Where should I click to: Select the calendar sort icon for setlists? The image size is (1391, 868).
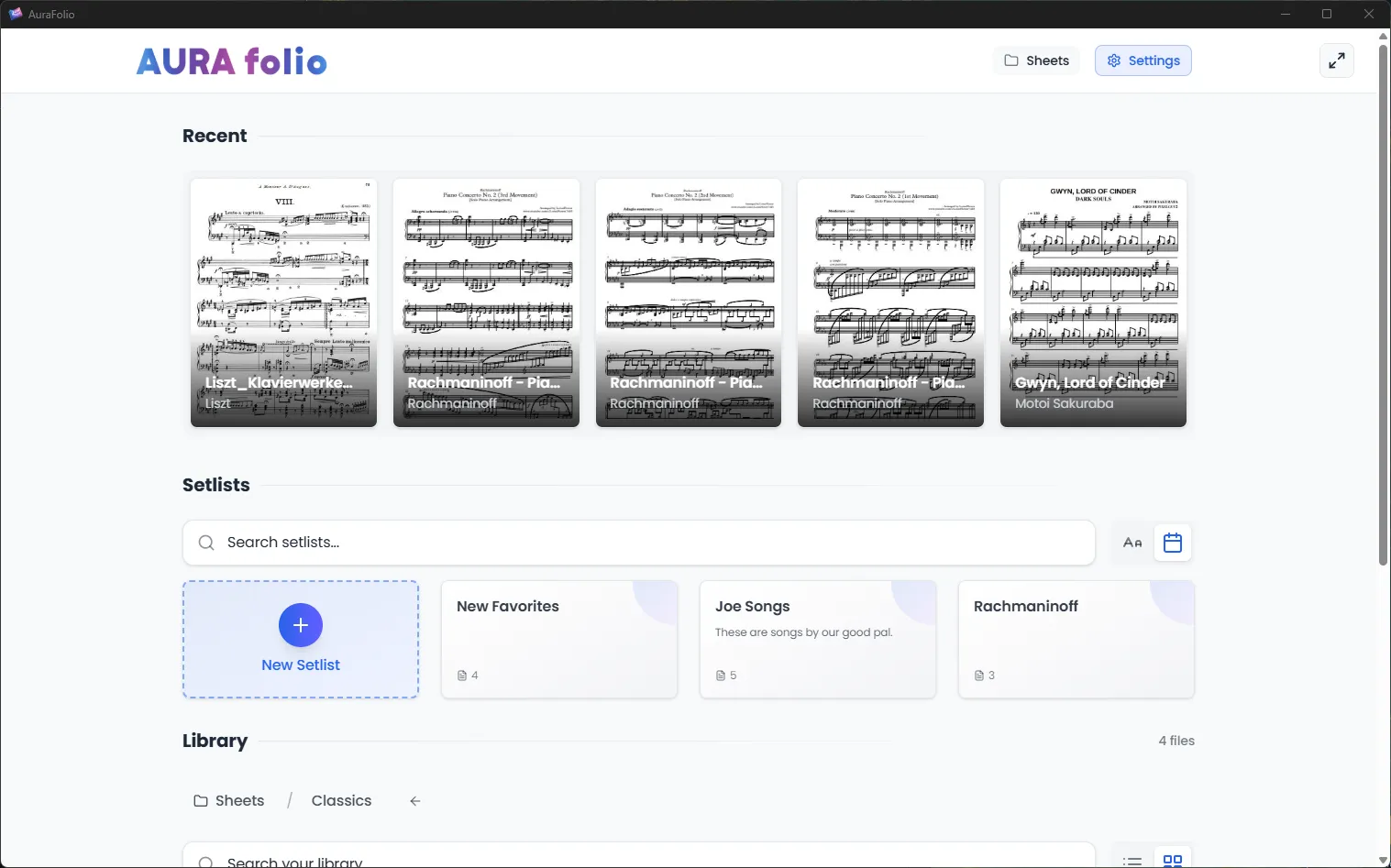tap(1172, 542)
